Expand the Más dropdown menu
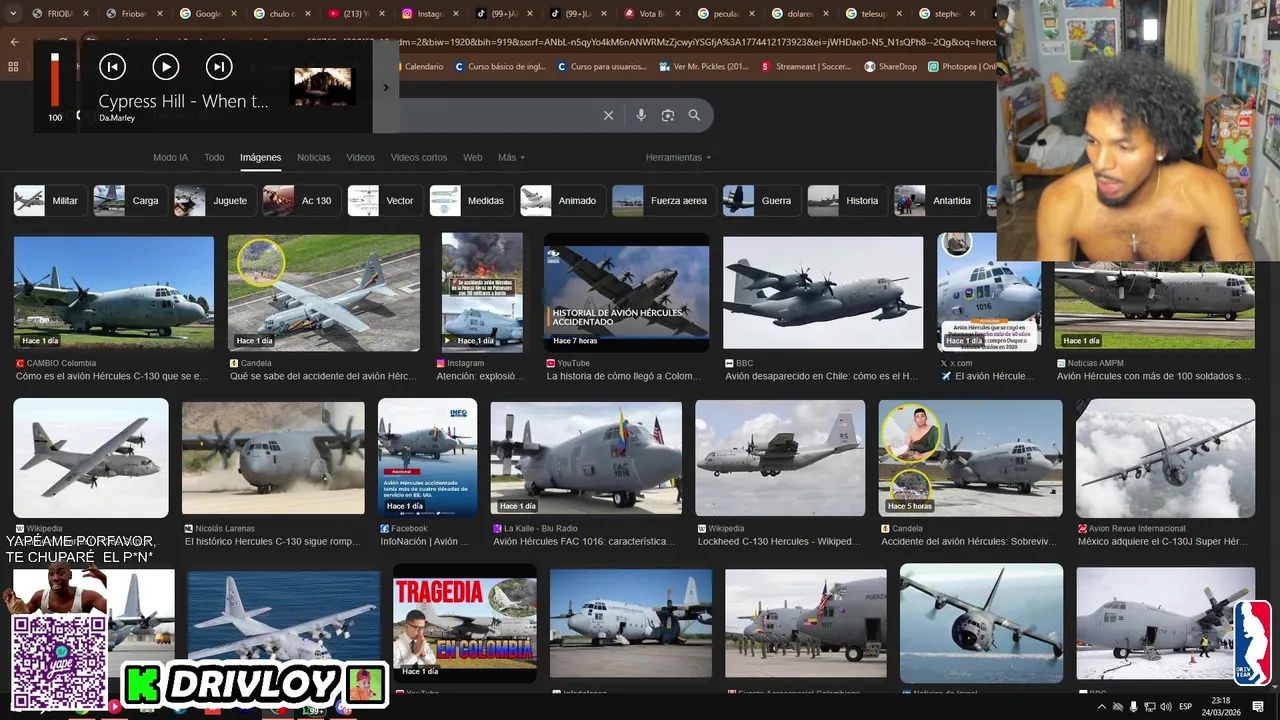The width and height of the screenshot is (1280, 720). click(x=511, y=157)
